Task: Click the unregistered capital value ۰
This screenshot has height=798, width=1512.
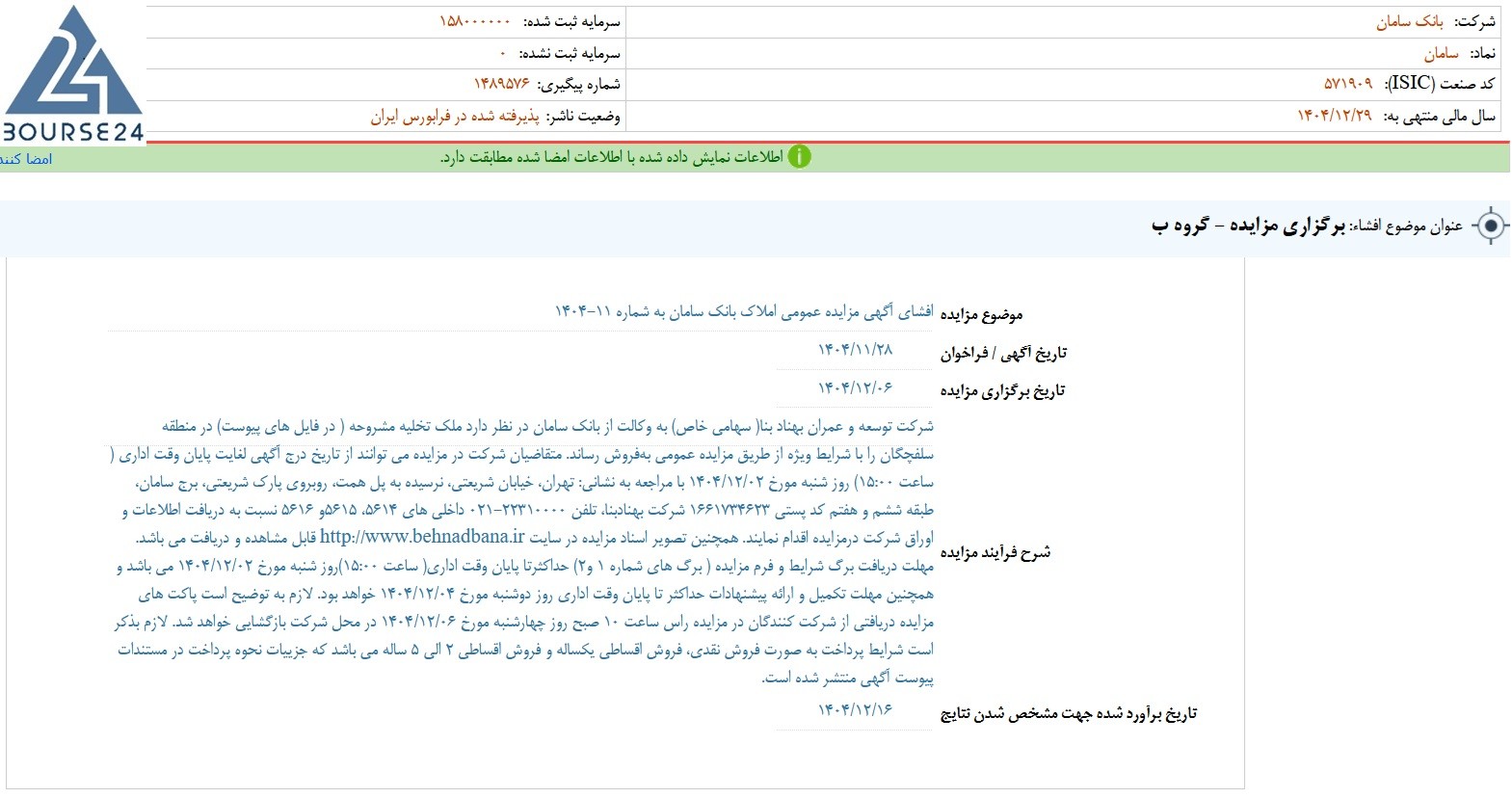Action: click(x=503, y=53)
